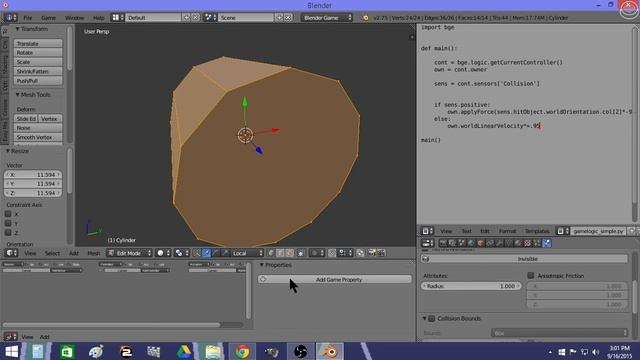Open the Text Editor type selector icon
Viewport: 640px width, 360px height.
pyautogui.click(x=427, y=231)
